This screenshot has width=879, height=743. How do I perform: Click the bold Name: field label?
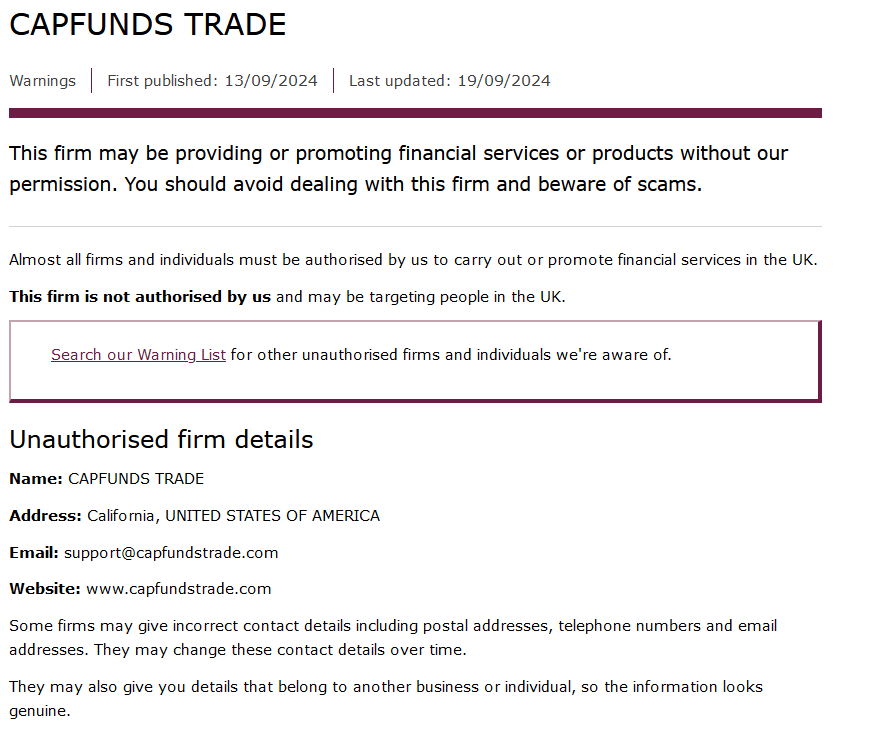point(36,479)
